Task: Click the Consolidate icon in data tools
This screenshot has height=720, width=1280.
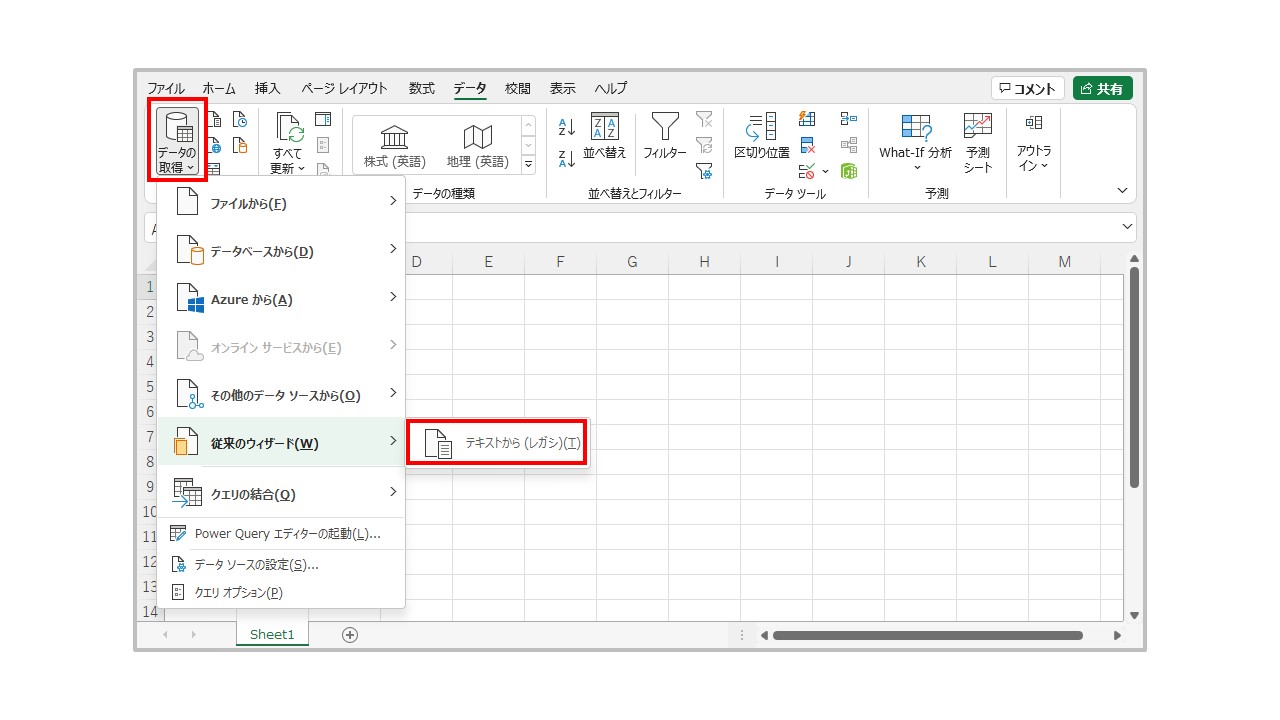Action: click(x=849, y=119)
